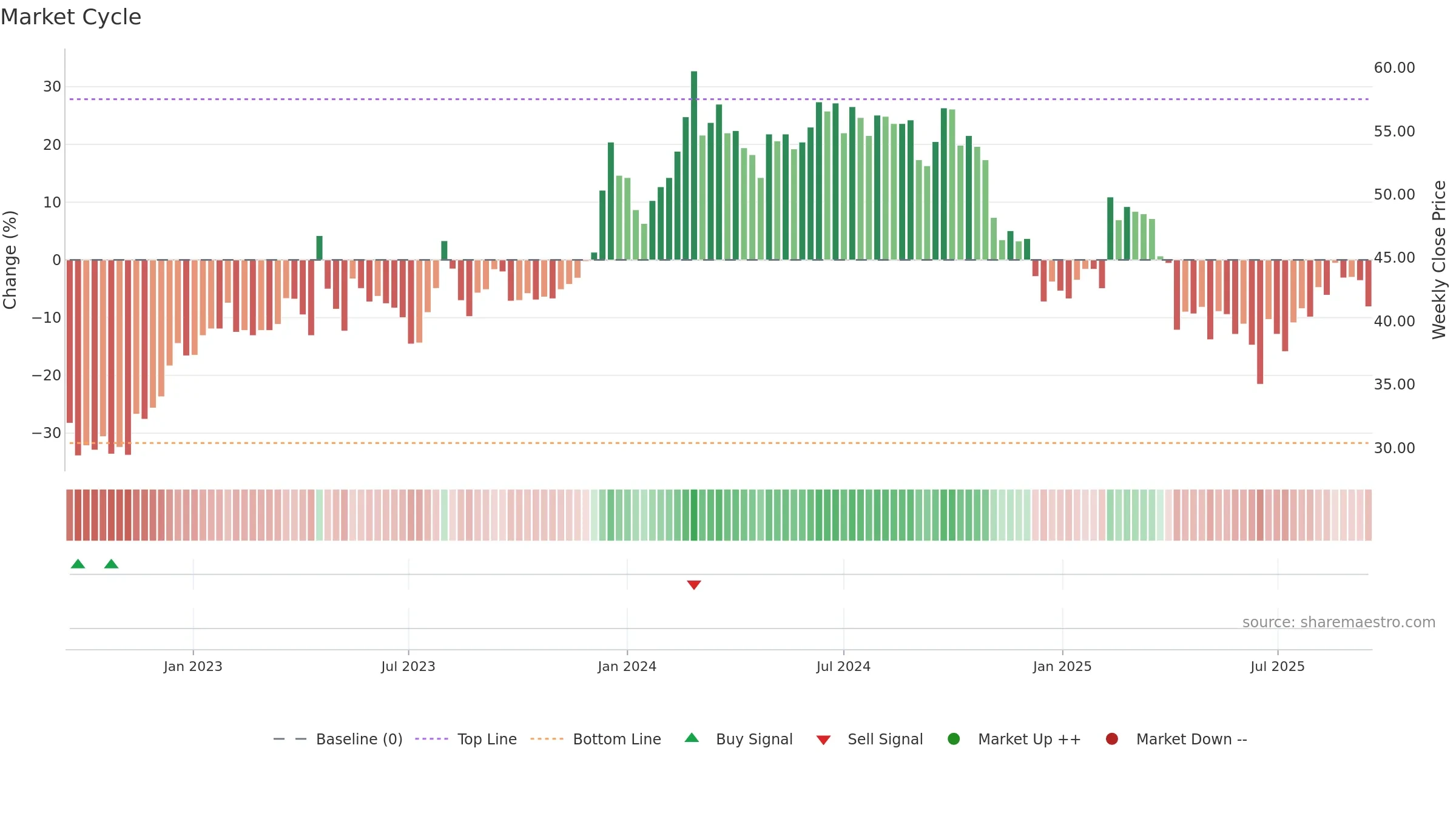Click the Jul 2024 axis label

(843, 666)
